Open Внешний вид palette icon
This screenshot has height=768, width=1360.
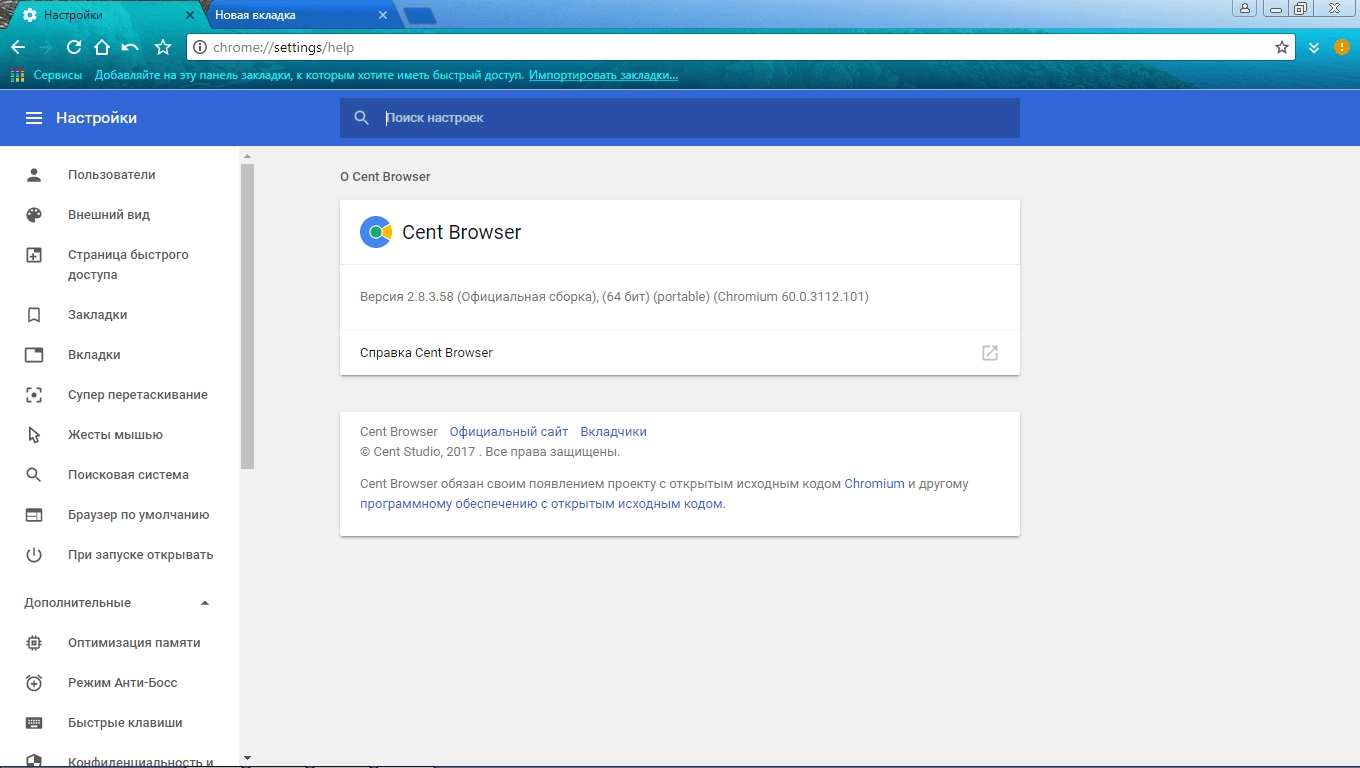34,215
